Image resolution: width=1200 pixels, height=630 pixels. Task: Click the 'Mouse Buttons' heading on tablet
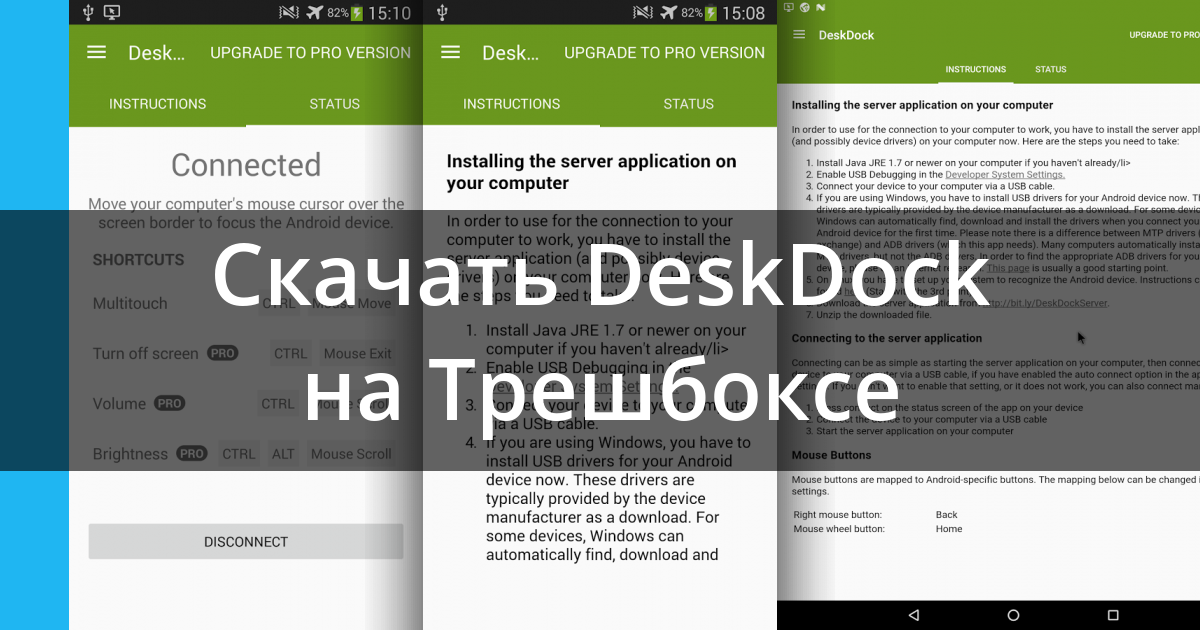tap(831, 455)
